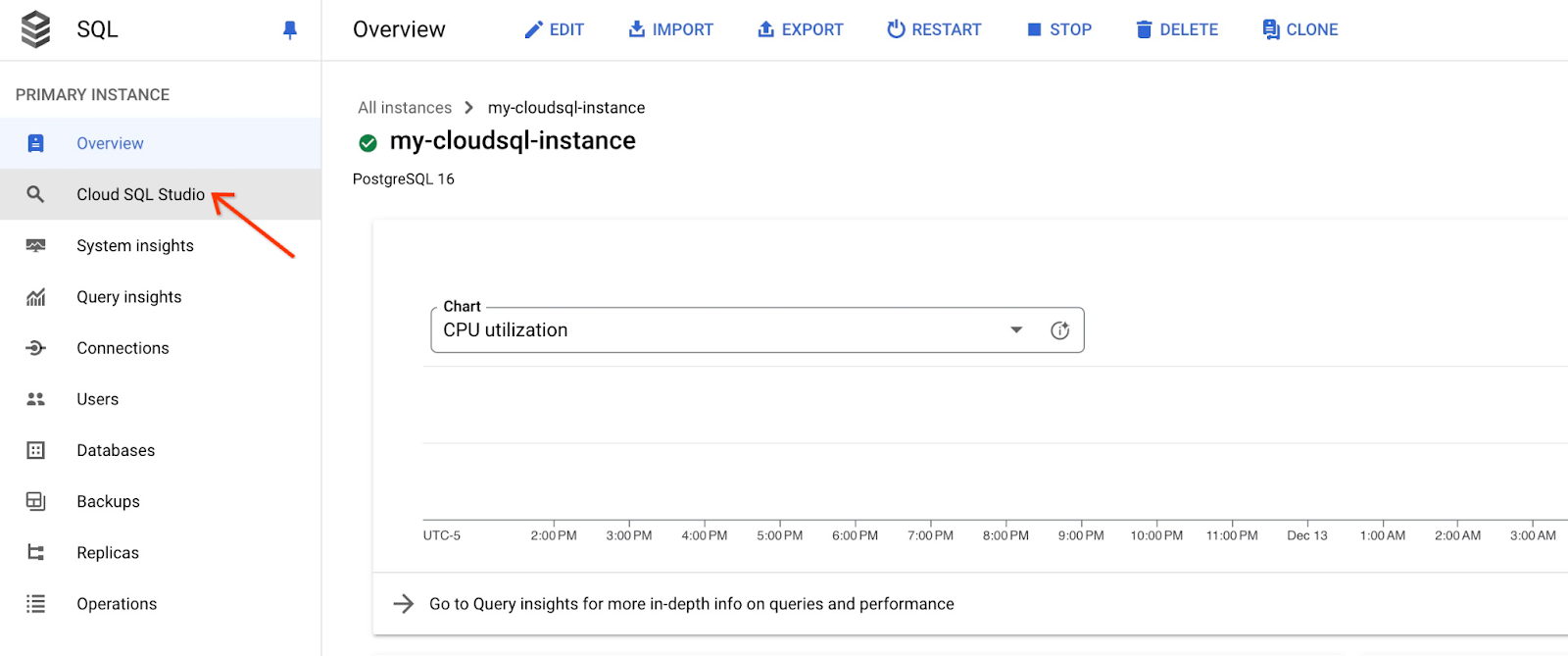The image size is (1568, 656).
Task: Follow the Go to Query insights link
Action: pos(691,604)
